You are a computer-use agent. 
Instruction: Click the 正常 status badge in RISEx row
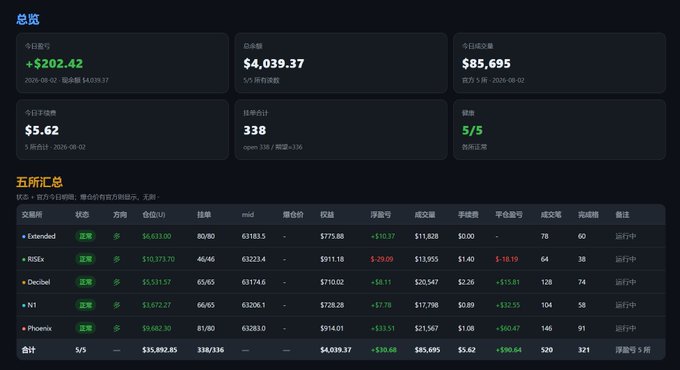[85, 259]
